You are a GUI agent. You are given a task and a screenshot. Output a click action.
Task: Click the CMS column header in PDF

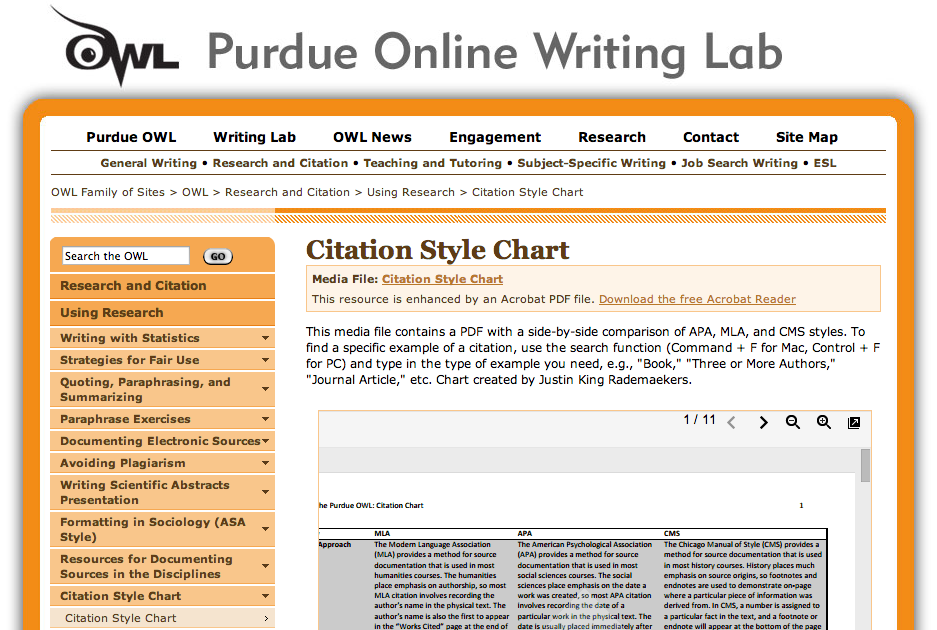pyautogui.click(x=671, y=533)
